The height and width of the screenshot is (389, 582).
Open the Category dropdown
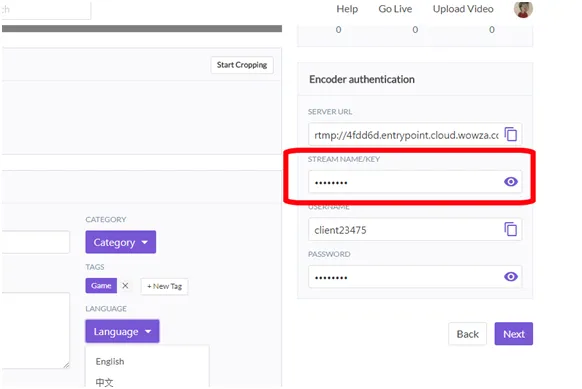pos(121,242)
